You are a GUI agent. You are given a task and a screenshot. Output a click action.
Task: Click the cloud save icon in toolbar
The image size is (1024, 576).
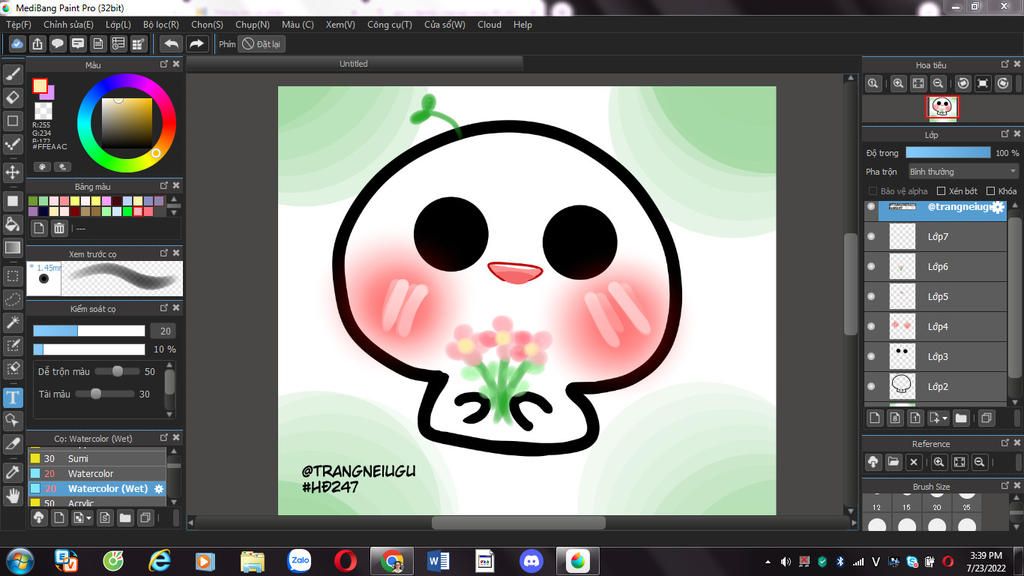click(x=17, y=44)
